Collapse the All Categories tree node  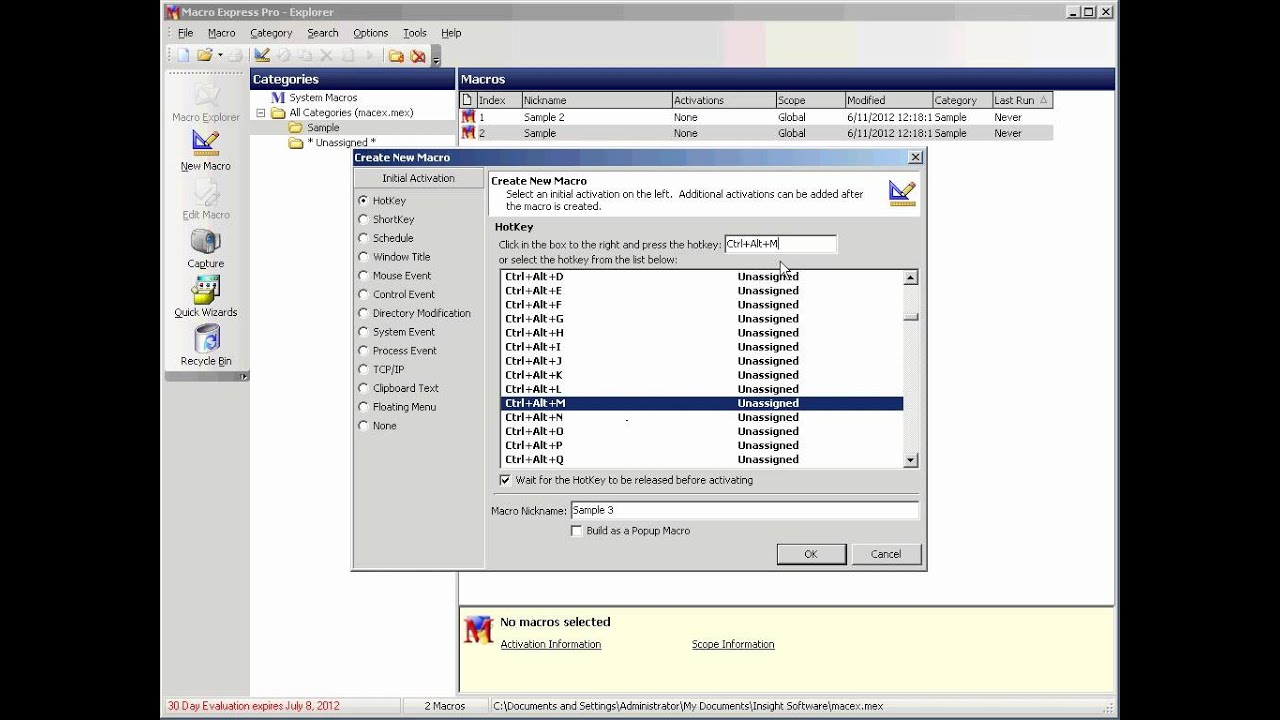point(261,113)
